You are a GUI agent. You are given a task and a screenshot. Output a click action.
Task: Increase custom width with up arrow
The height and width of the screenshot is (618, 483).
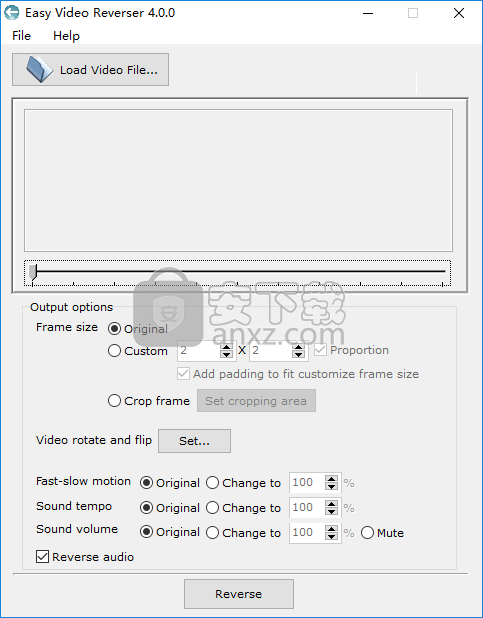[227, 347]
